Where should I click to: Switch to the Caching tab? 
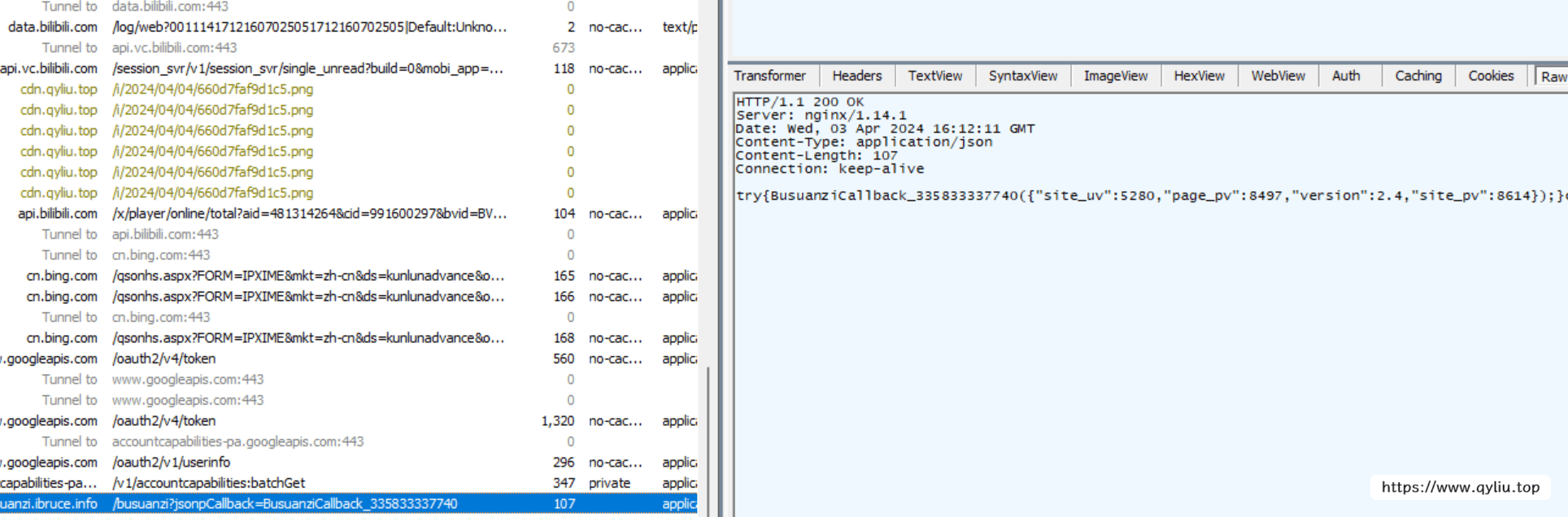(x=1418, y=76)
